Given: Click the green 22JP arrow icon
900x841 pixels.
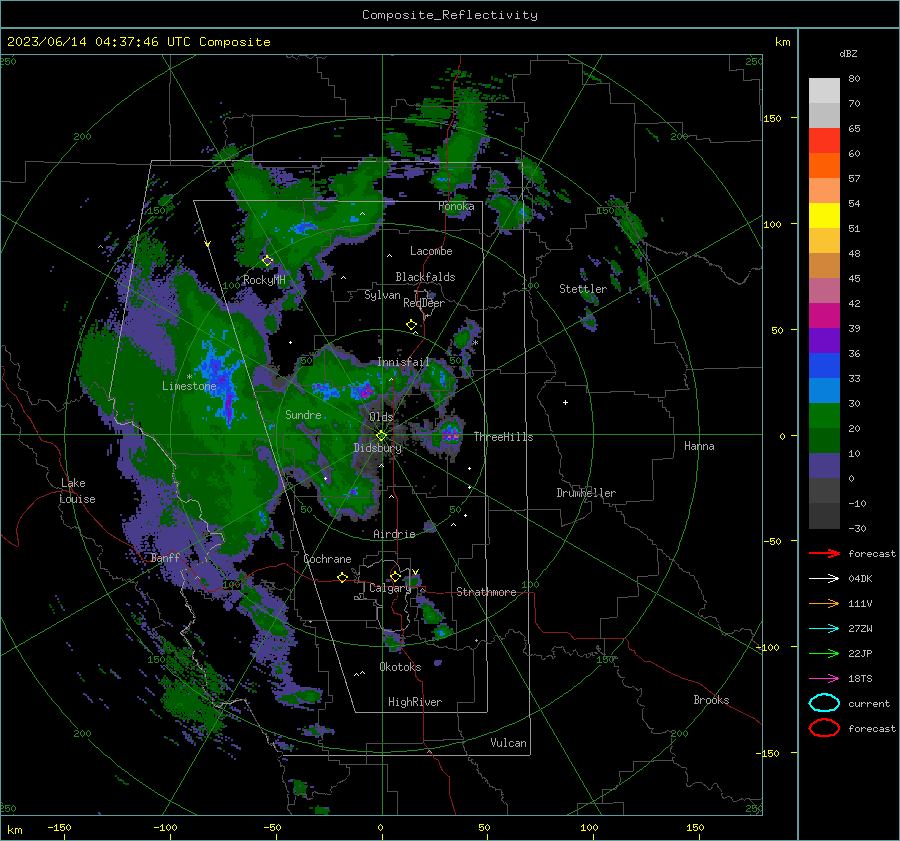Looking at the screenshot, I should (824, 653).
